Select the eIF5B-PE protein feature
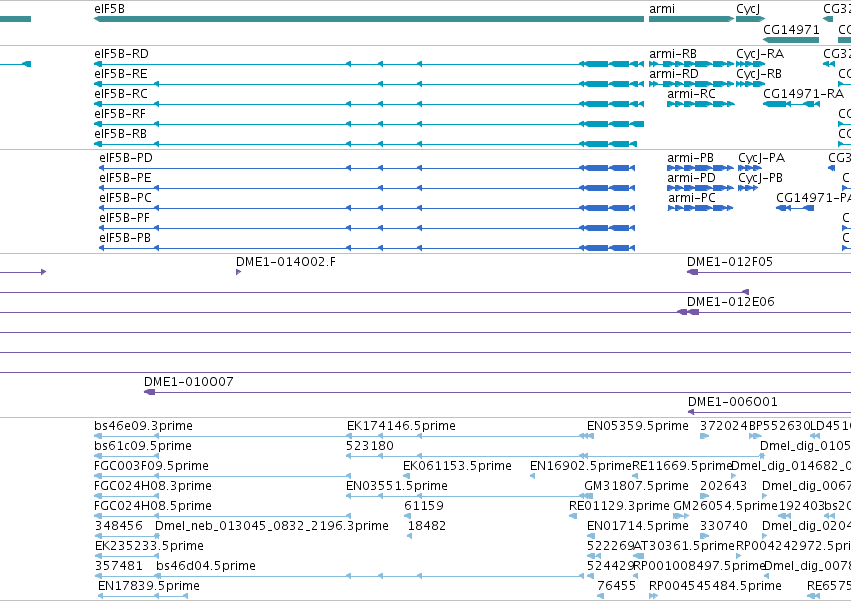 click(x=367, y=188)
